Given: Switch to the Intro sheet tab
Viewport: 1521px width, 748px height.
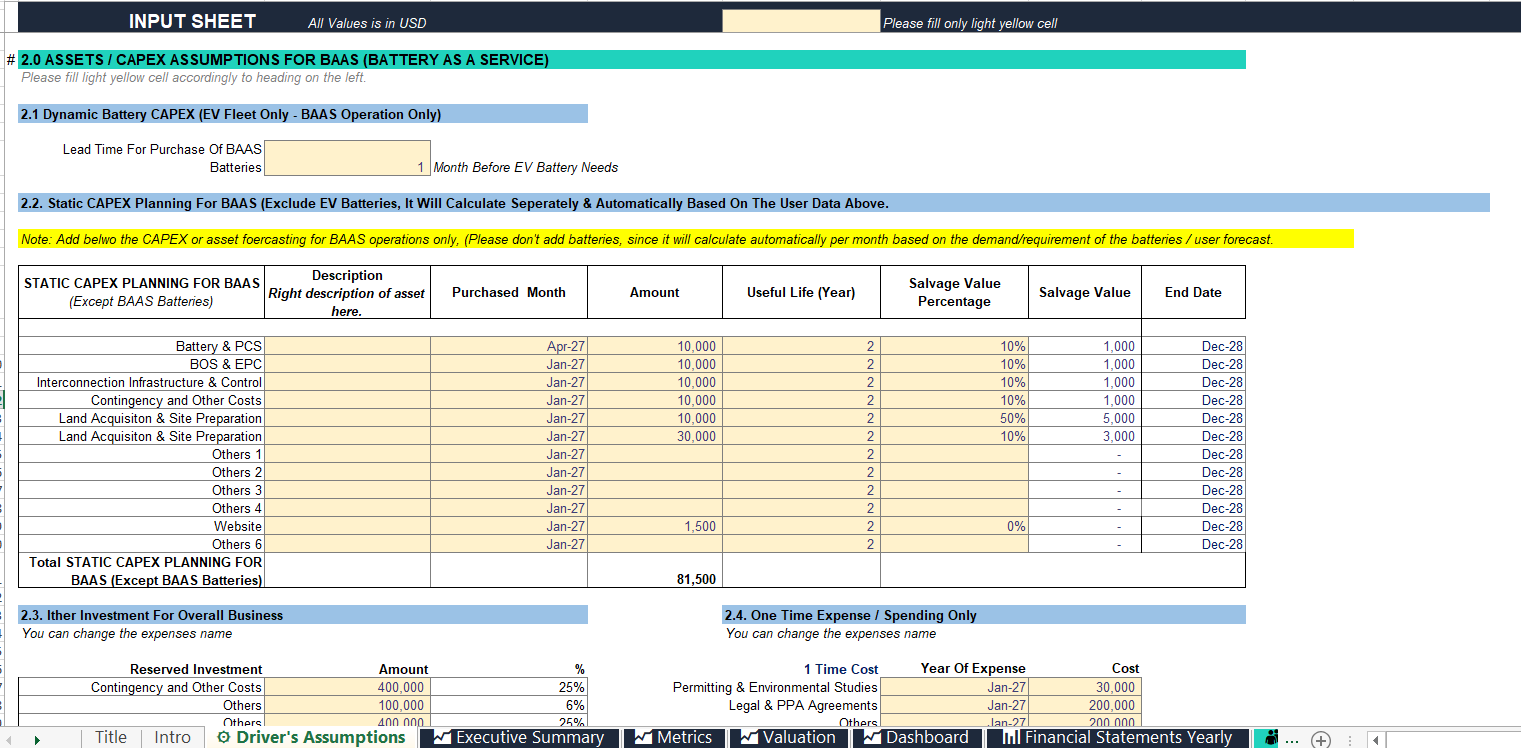Looking at the screenshot, I should pos(172,737).
